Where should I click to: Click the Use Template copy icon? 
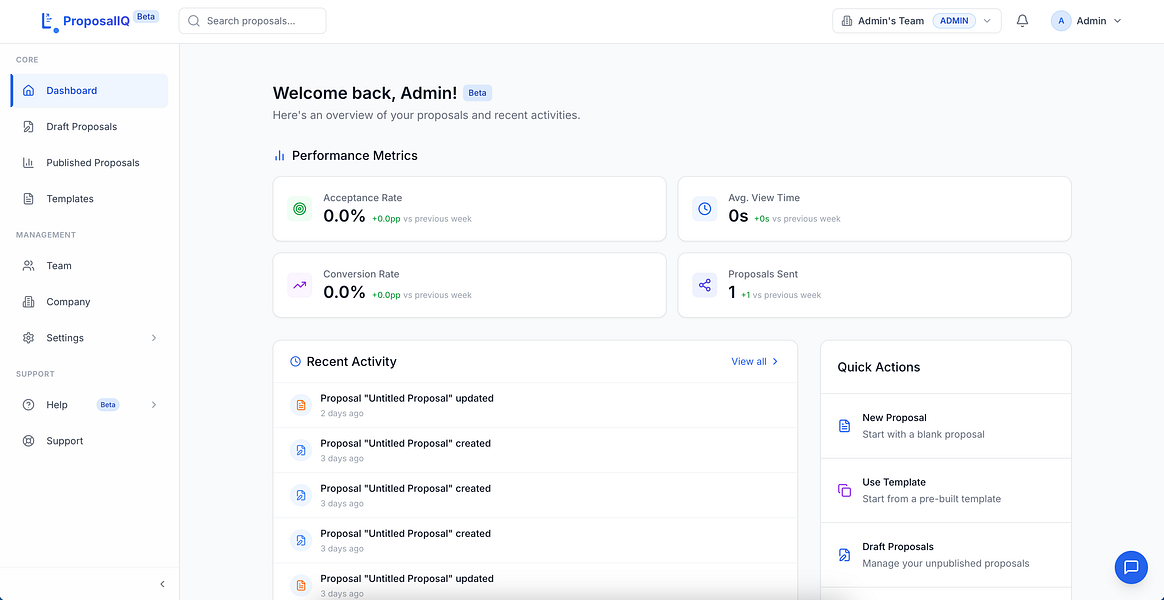(x=844, y=490)
